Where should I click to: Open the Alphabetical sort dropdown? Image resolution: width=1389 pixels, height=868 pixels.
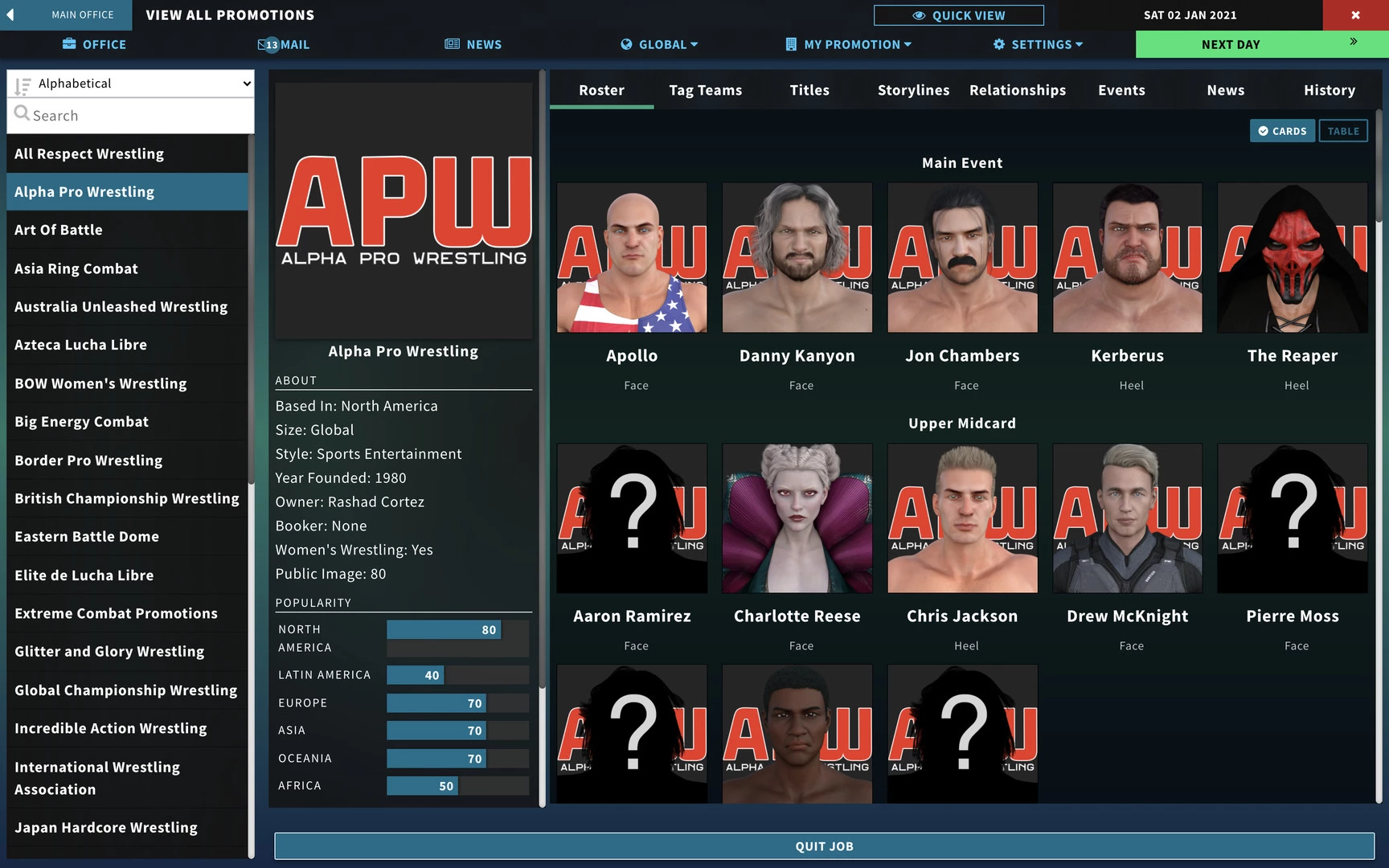click(130, 84)
